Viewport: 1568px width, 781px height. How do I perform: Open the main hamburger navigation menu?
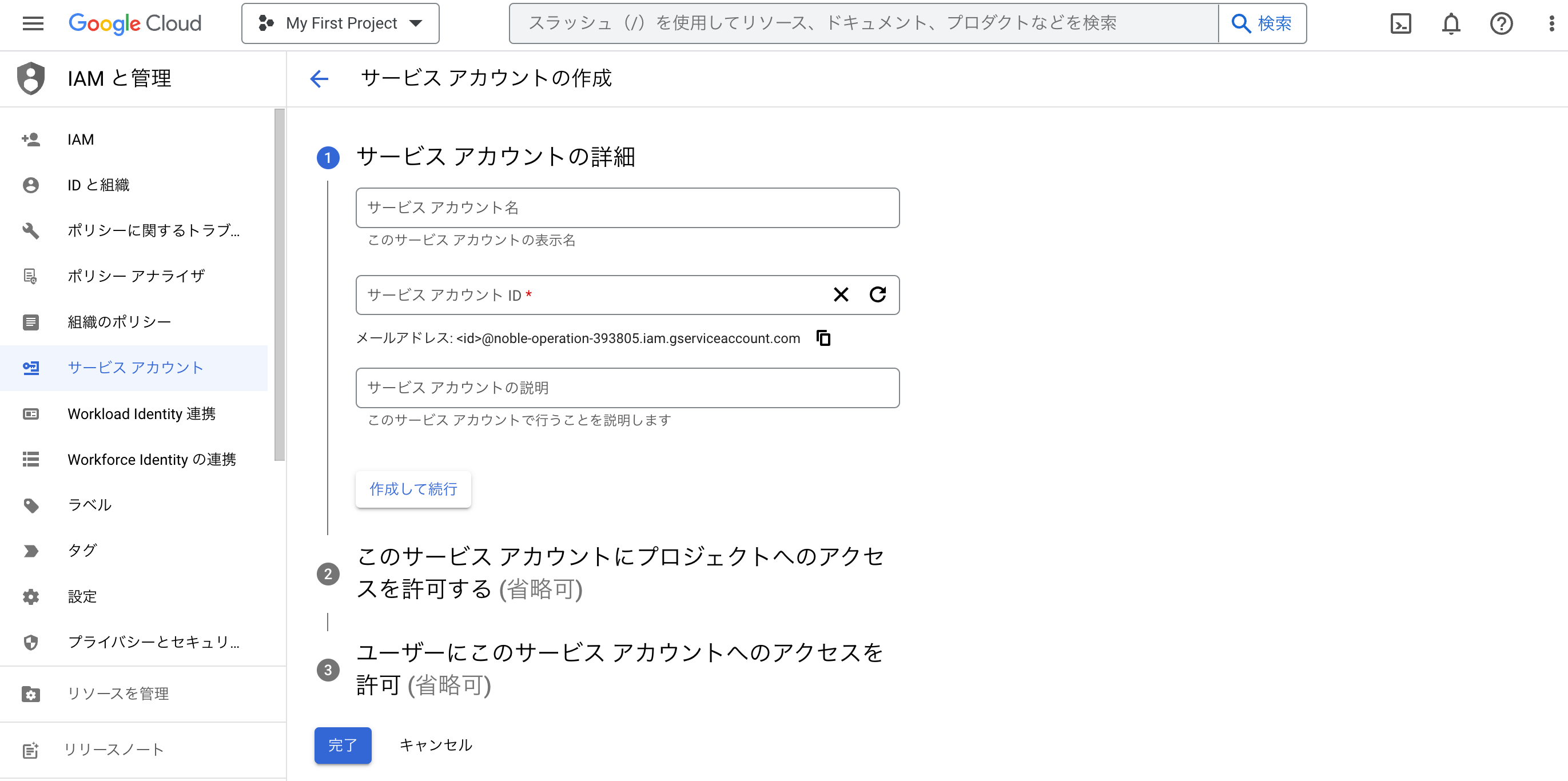[x=33, y=23]
